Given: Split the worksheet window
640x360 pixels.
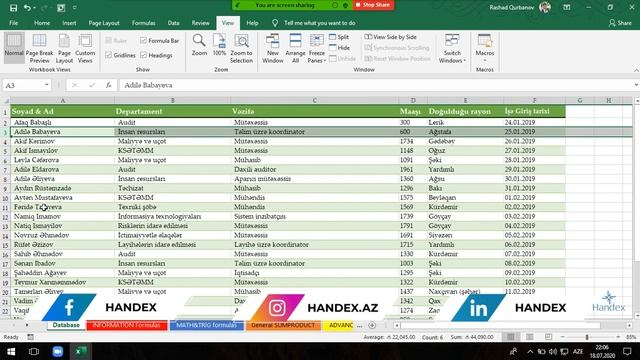Looking at the screenshot, I should coord(339,37).
